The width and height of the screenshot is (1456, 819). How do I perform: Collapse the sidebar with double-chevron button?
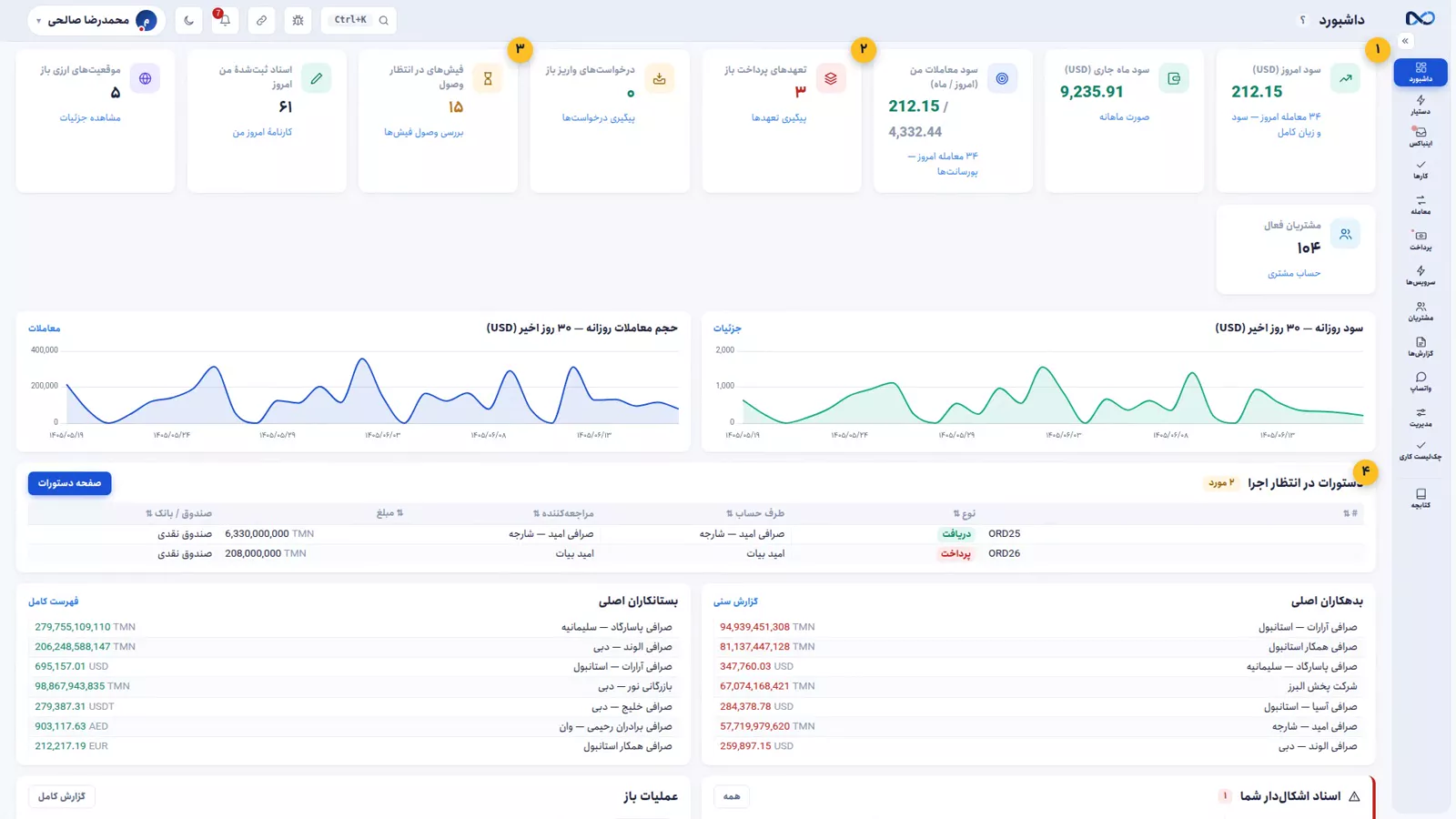click(x=1405, y=42)
